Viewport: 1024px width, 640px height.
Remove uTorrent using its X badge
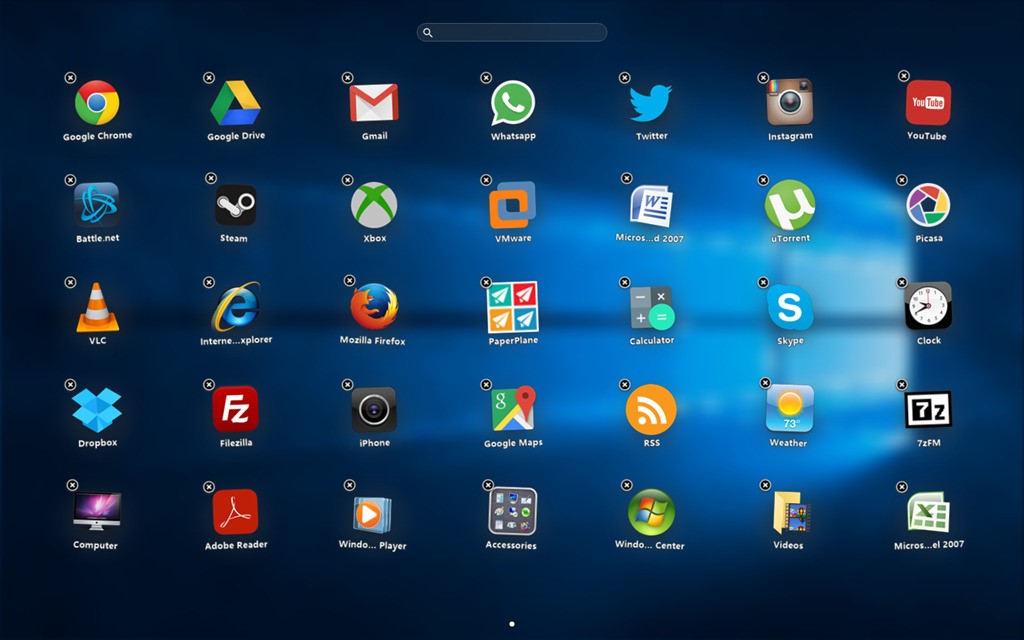763,180
